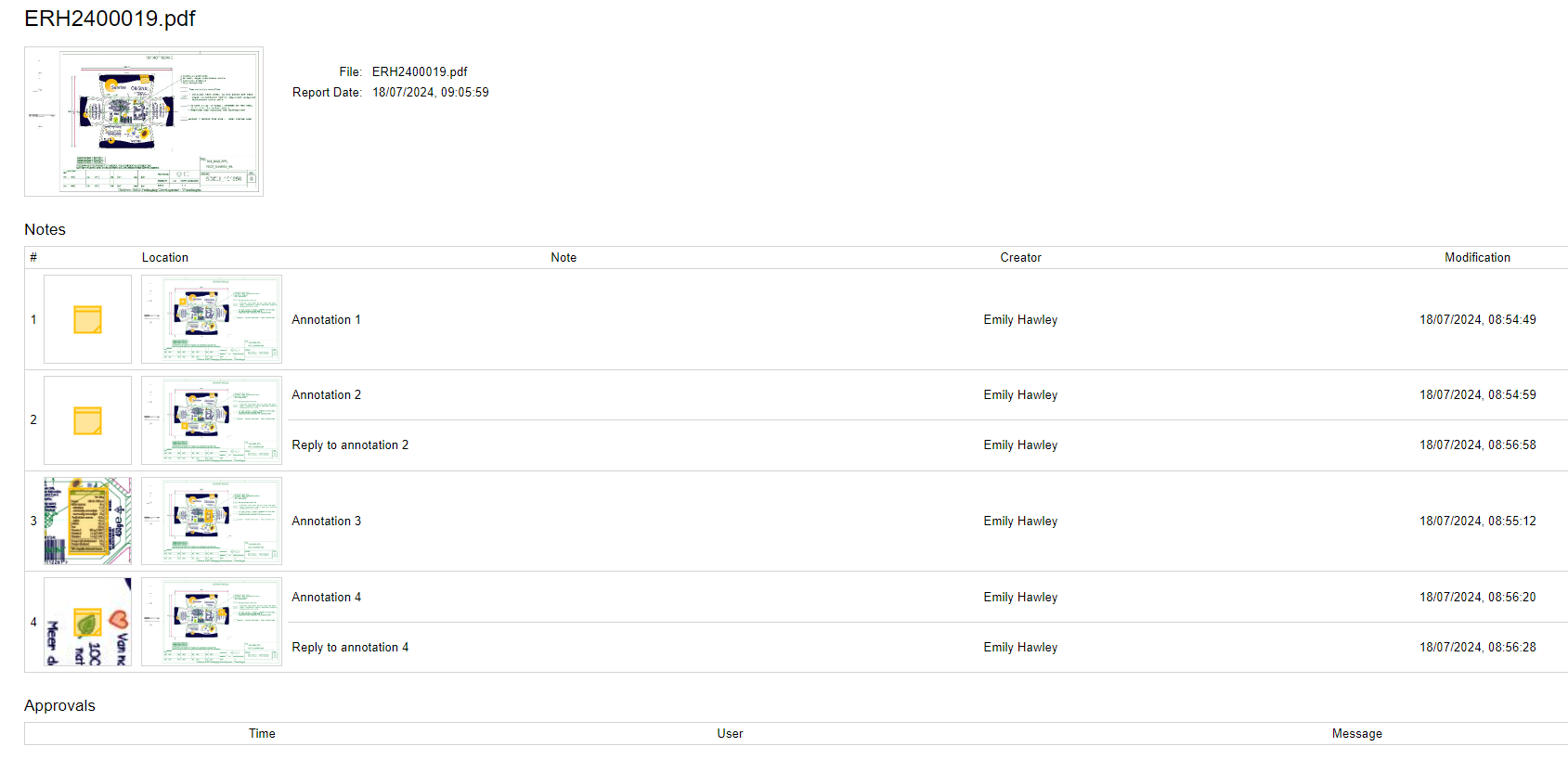Viewport: 1568px width, 760px height.
Task: Select the Annotation 1 note text
Action: coord(326,319)
